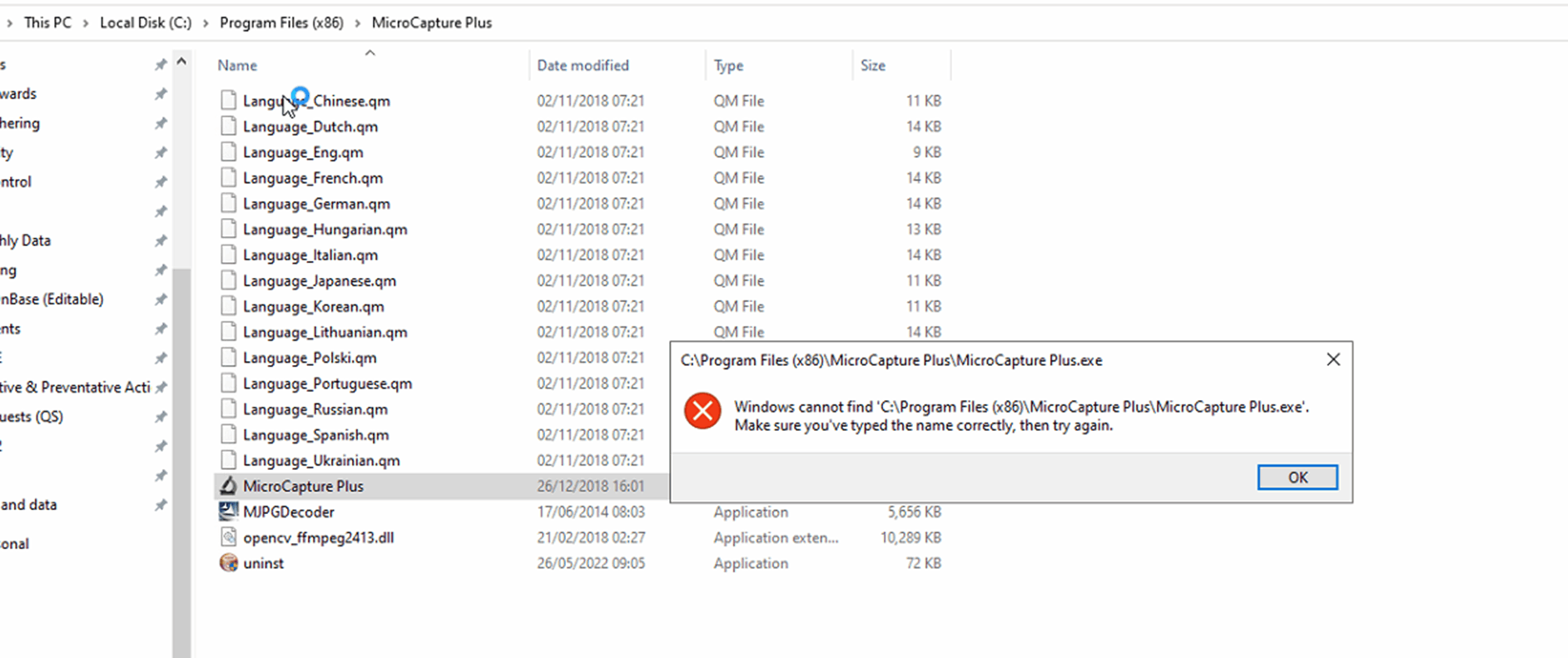The height and width of the screenshot is (658, 1568).
Task: Expand chevron after Local Disk (C:)
Action: (x=206, y=23)
